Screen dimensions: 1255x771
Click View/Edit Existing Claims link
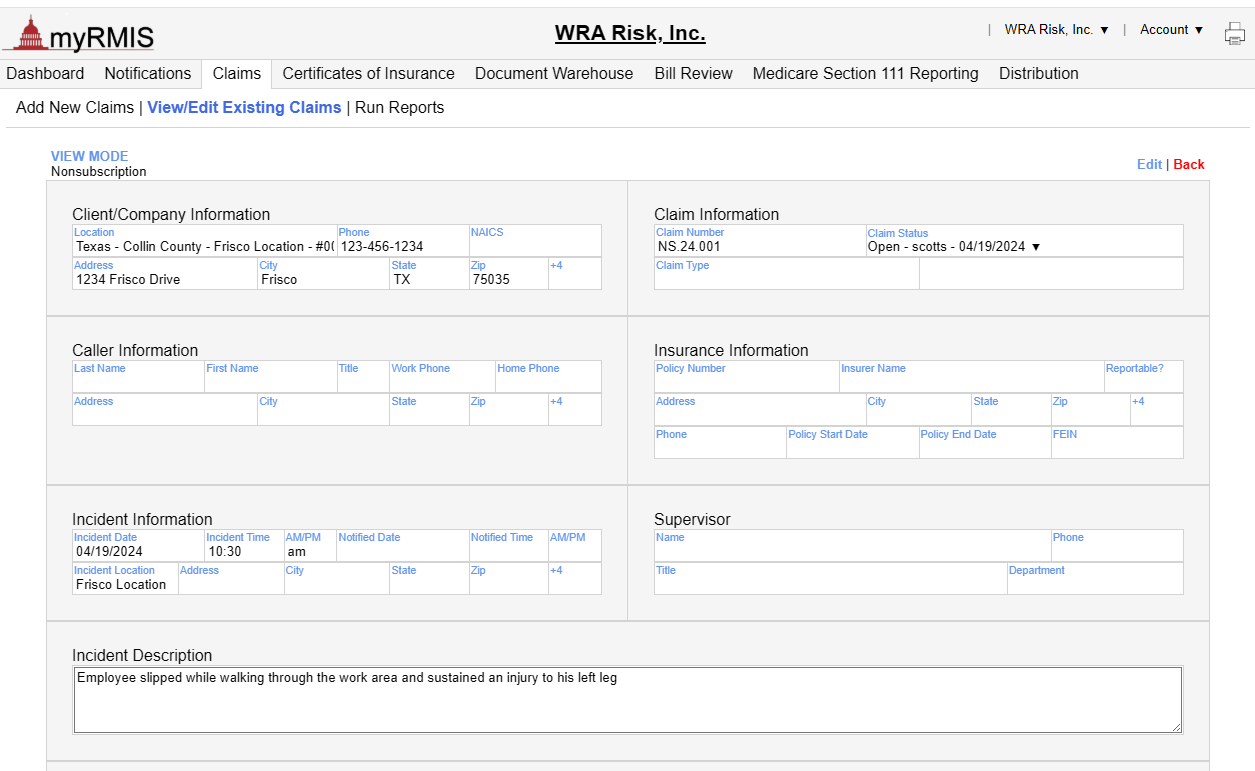click(244, 108)
